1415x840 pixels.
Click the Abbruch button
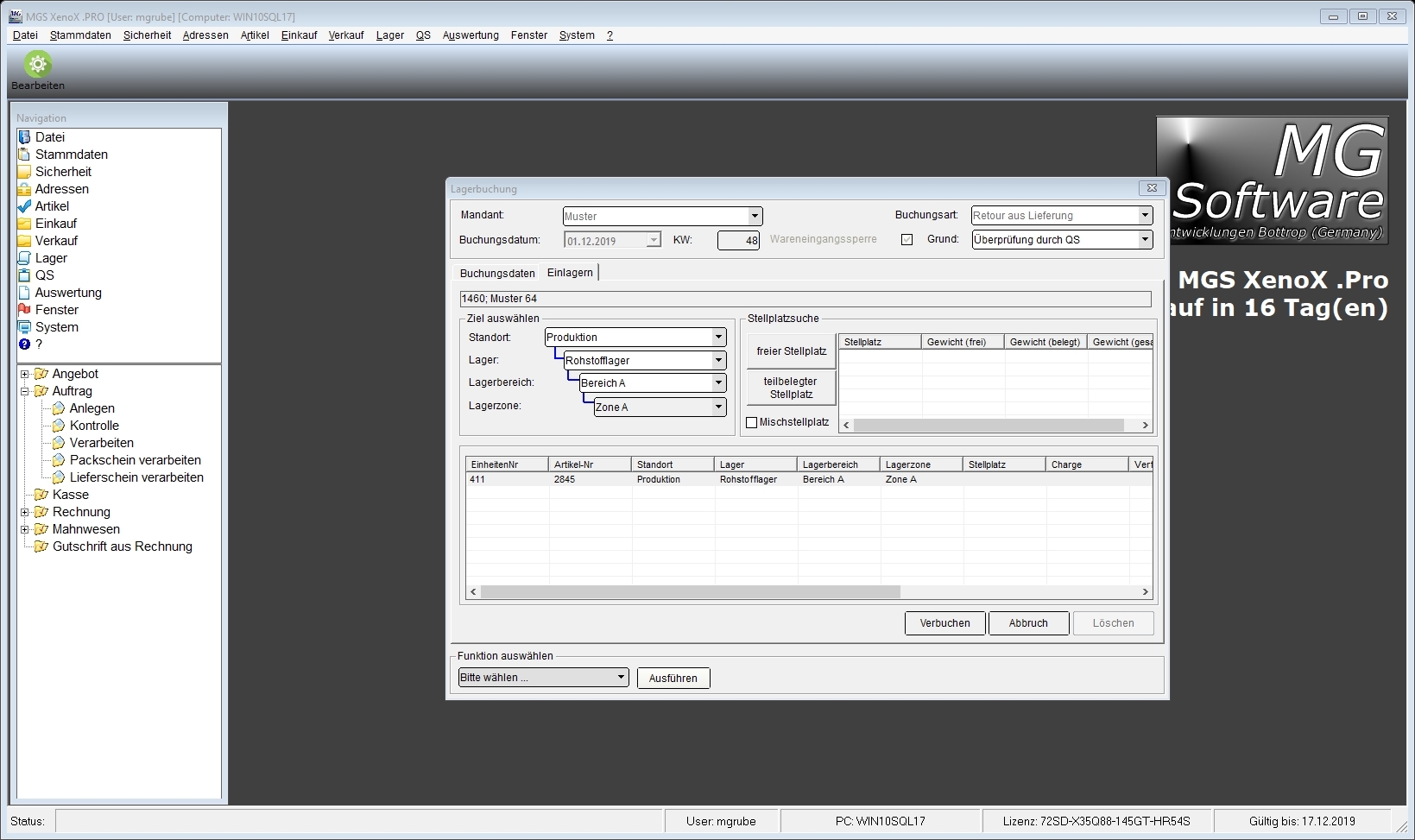pyautogui.click(x=1028, y=623)
